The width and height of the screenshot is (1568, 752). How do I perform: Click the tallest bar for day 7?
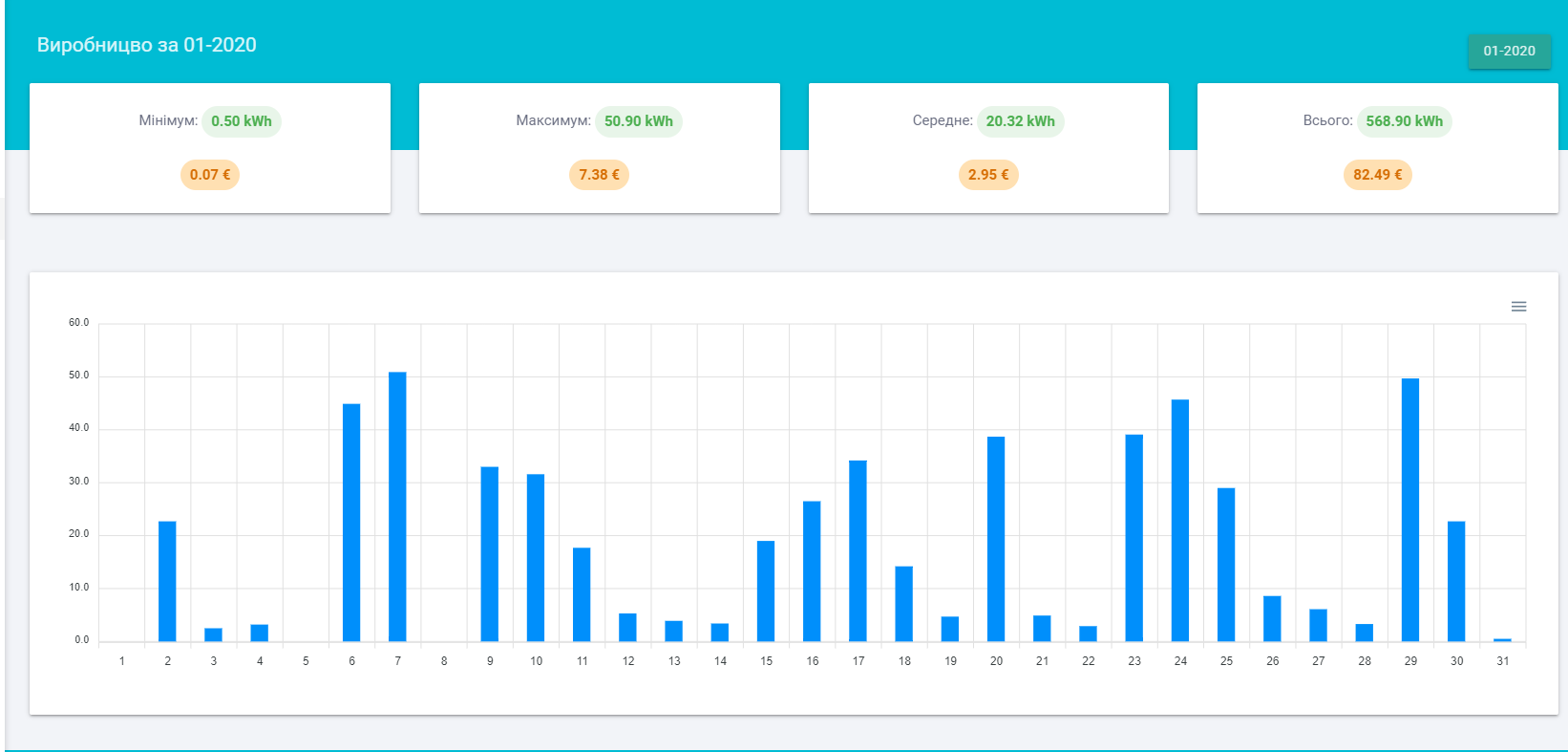[x=397, y=506]
